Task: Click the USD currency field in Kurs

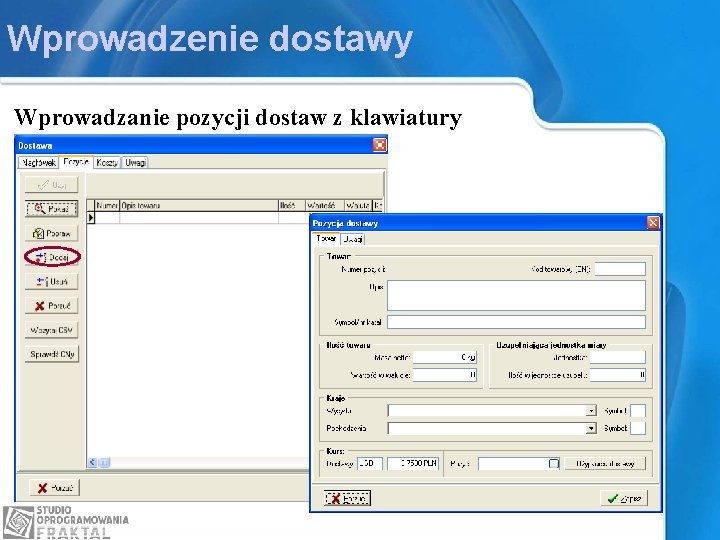Action: (370, 463)
